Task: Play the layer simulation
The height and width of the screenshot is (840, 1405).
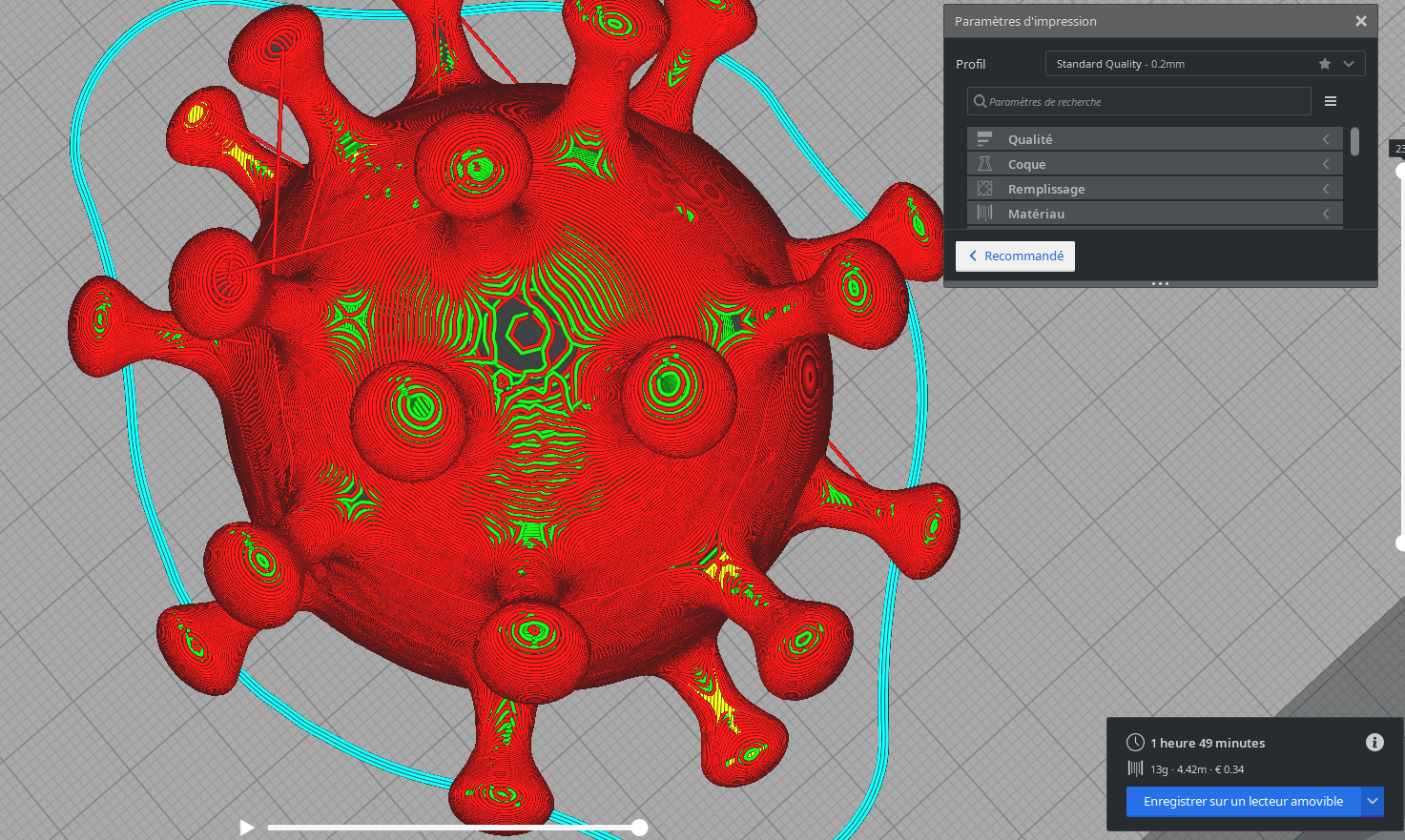Action: 247,828
